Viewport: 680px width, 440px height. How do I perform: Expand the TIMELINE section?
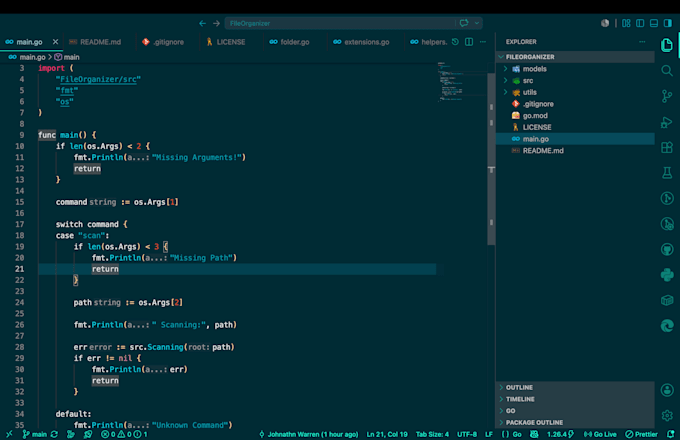click(575, 399)
